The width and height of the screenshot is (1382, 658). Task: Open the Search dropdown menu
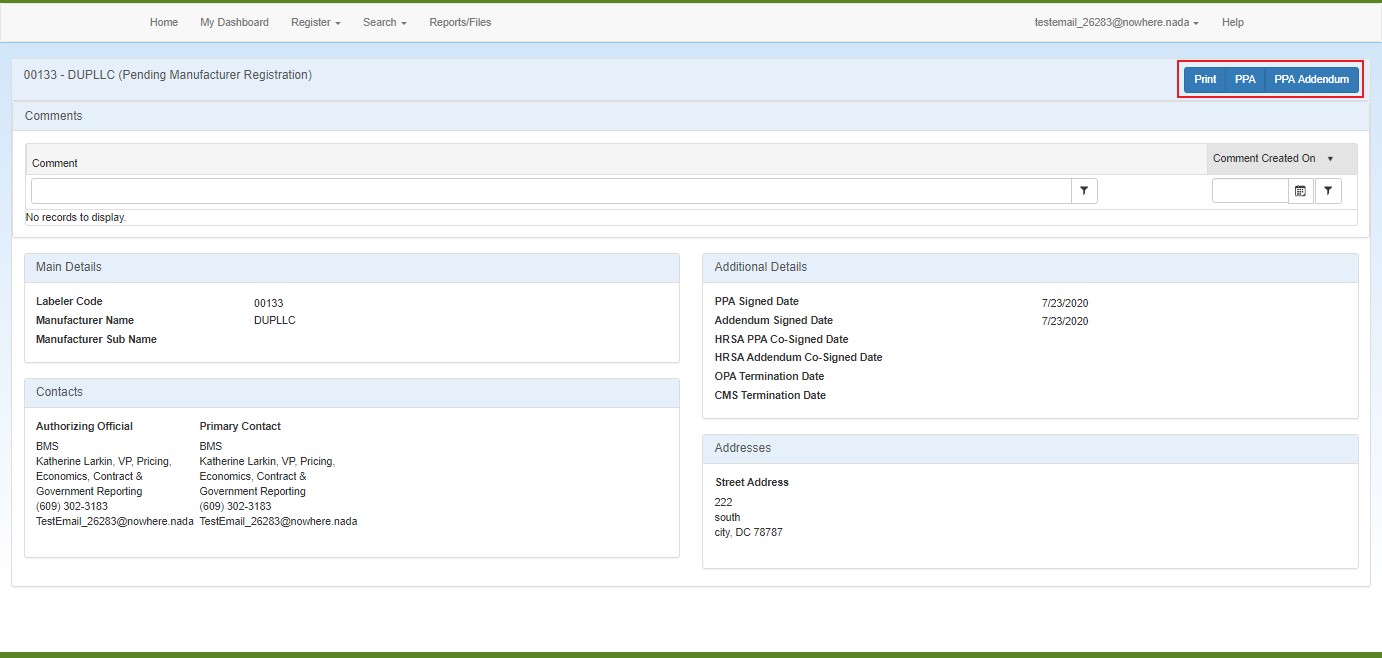tap(385, 22)
